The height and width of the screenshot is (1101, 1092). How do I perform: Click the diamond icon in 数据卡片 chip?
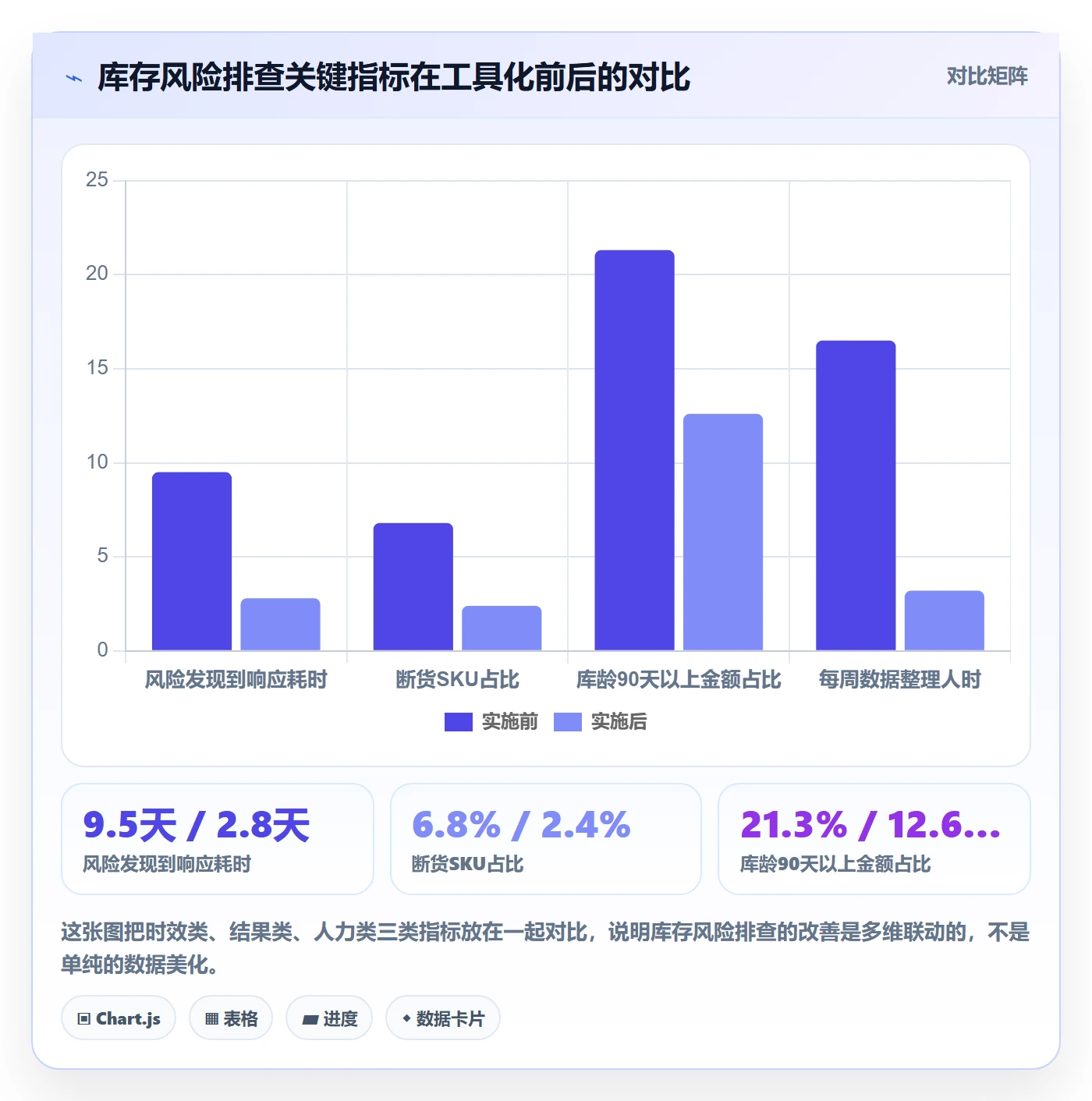[406, 1018]
